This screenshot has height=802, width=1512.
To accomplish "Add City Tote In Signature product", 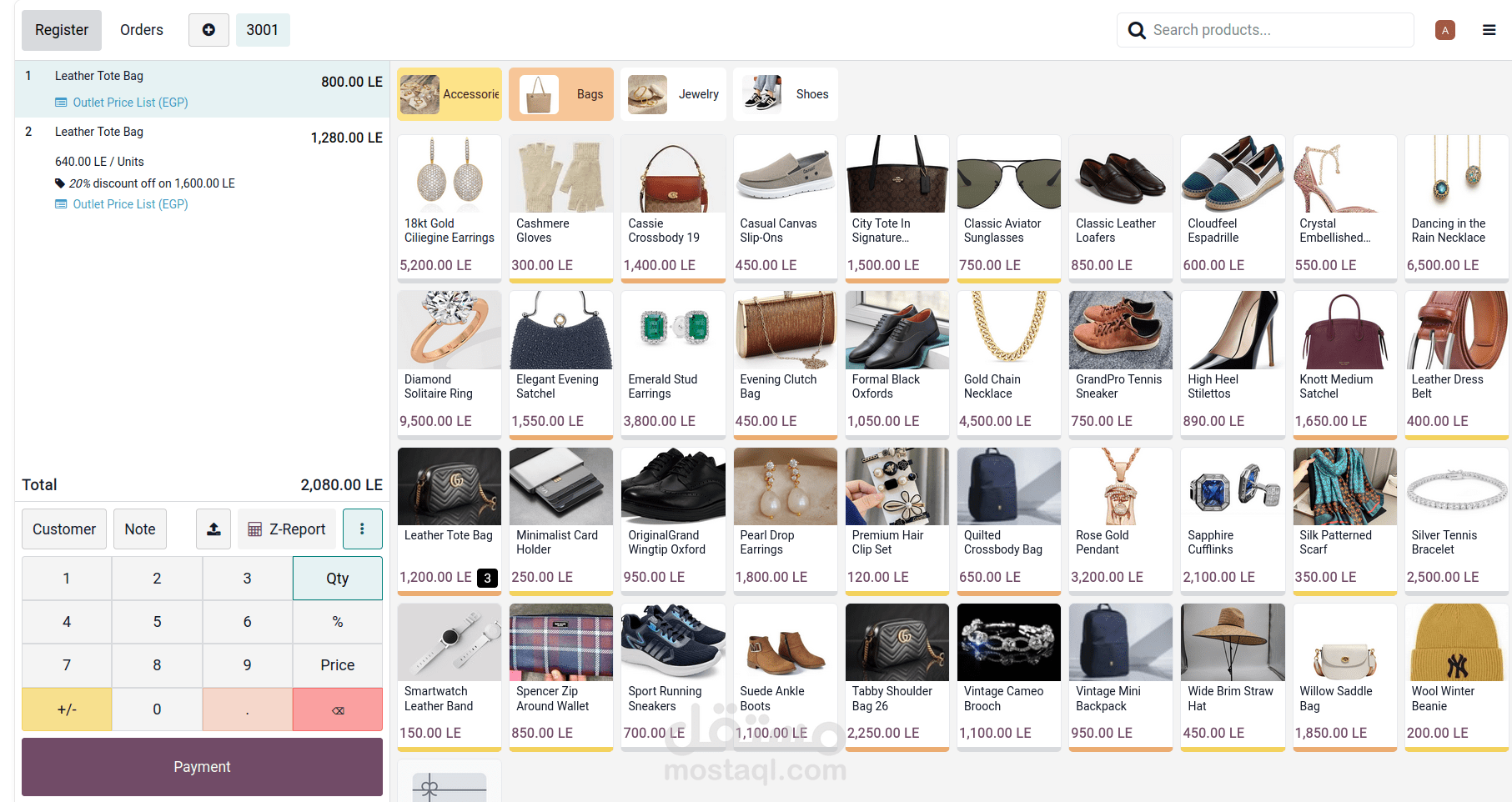I will point(897,208).
